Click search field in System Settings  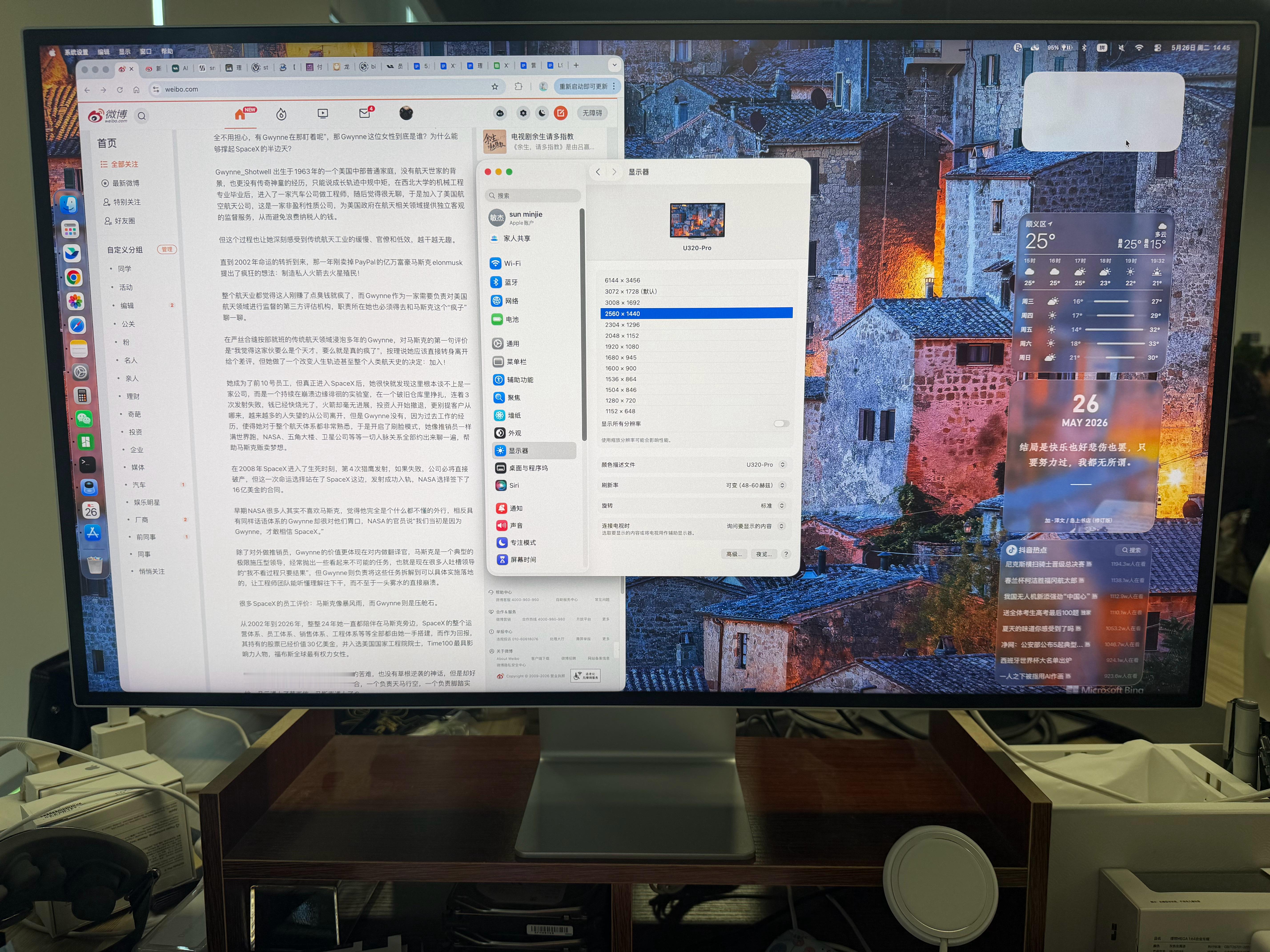[x=533, y=196]
